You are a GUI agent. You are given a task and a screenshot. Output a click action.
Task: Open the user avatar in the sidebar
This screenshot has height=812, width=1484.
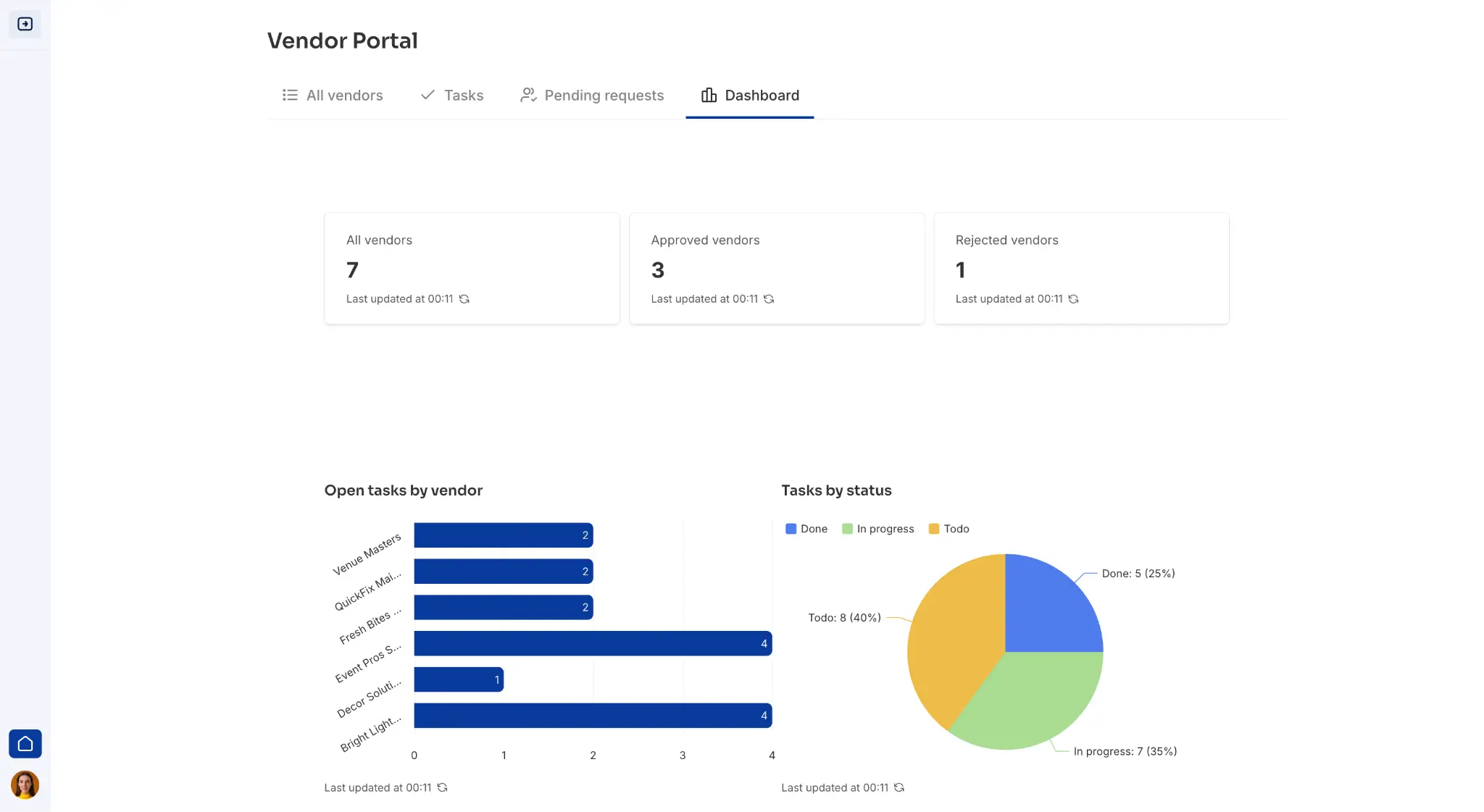pyautogui.click(x=25, y=784)
